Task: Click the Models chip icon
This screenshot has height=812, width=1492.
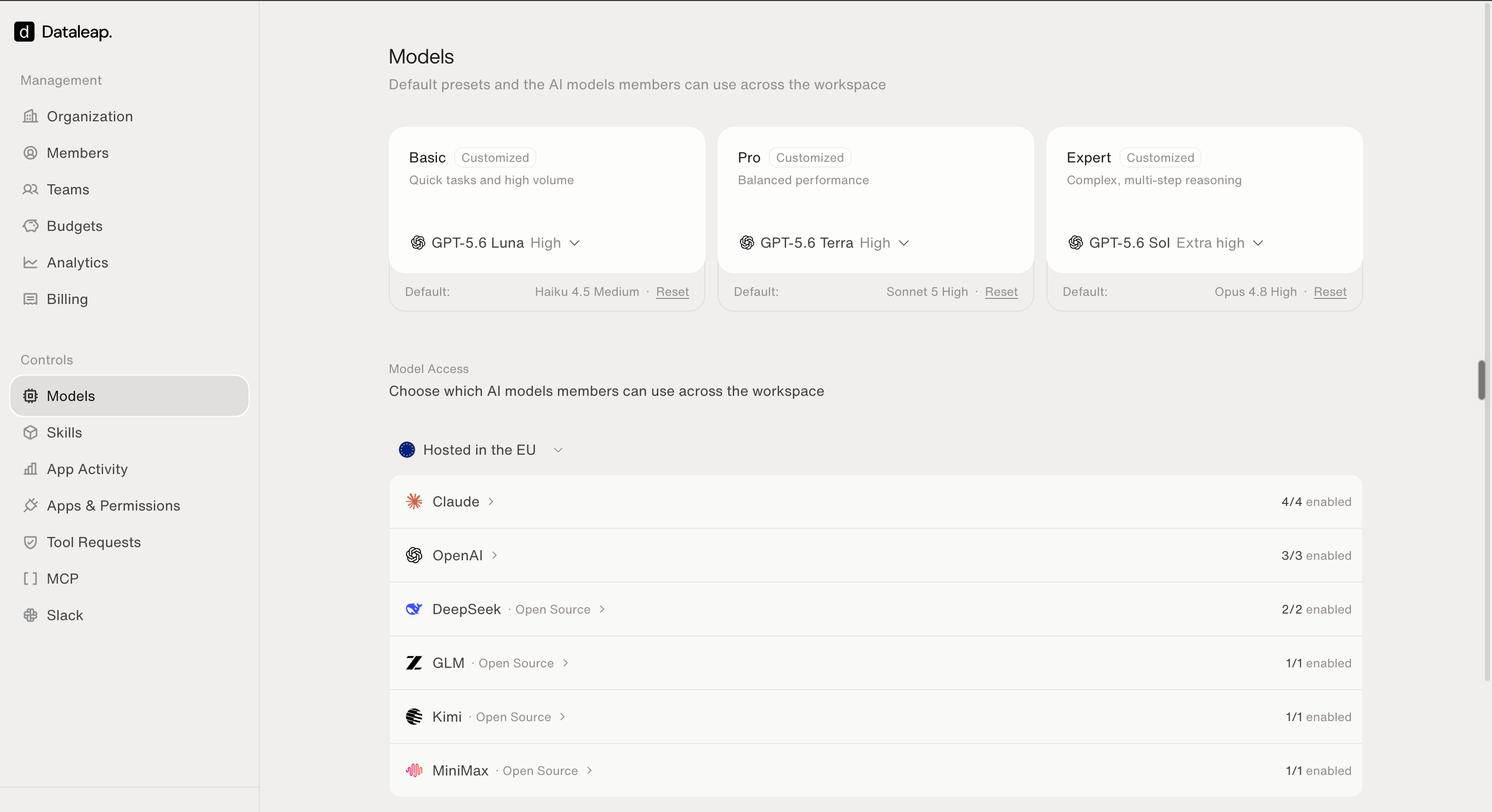Action: [x=30, y=395]
